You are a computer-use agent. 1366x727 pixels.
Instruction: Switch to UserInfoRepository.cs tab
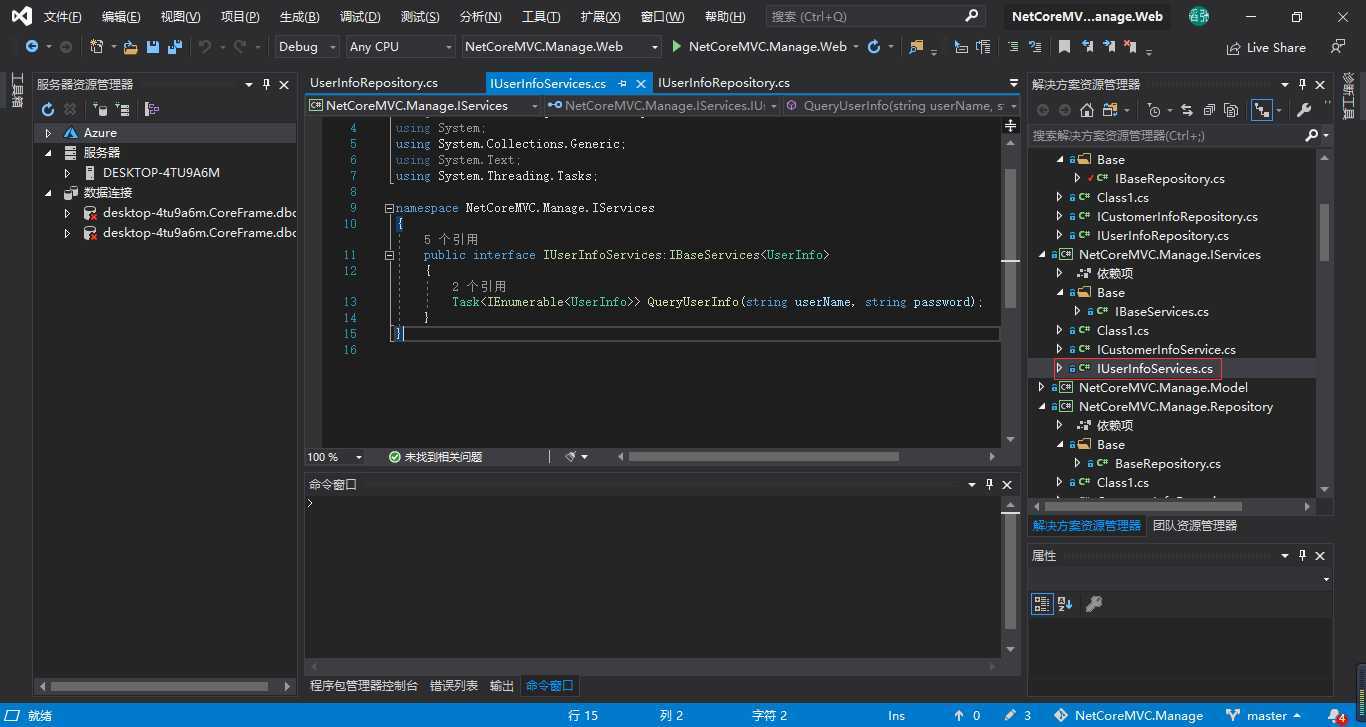[x=374, y=83]
